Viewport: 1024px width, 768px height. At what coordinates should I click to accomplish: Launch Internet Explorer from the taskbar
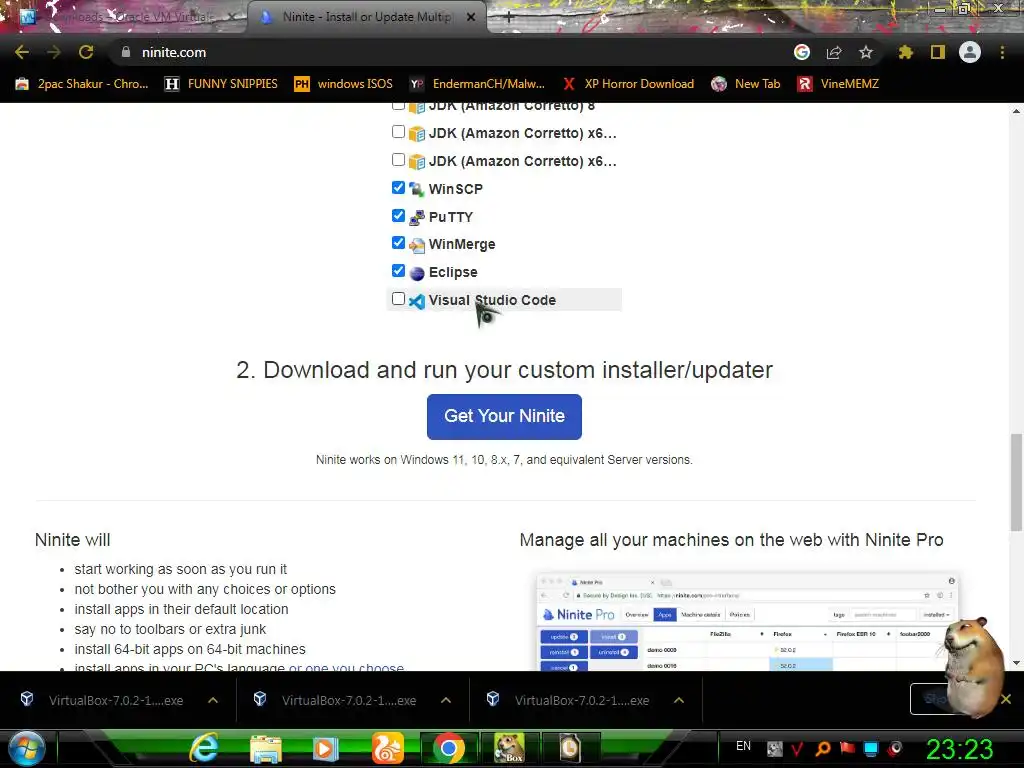204,748
